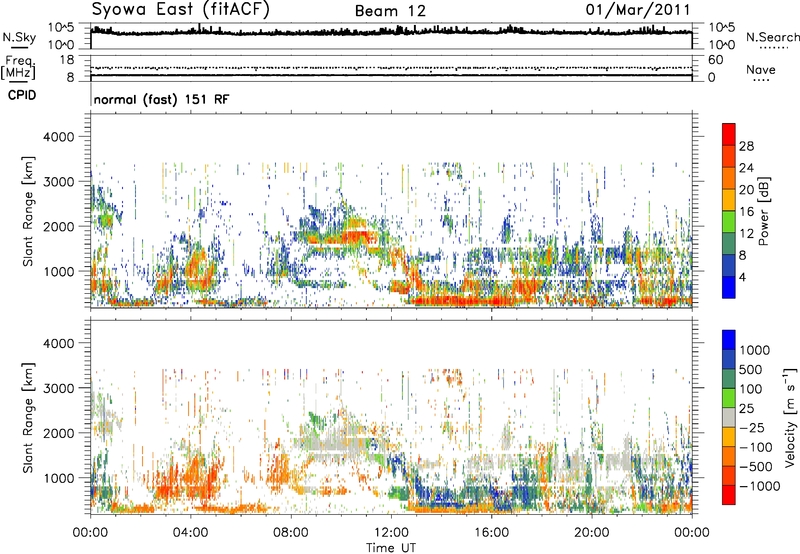800x554 pixels.
Task: Click the '60' Nave axis tick
Action: tap(715, 60)
